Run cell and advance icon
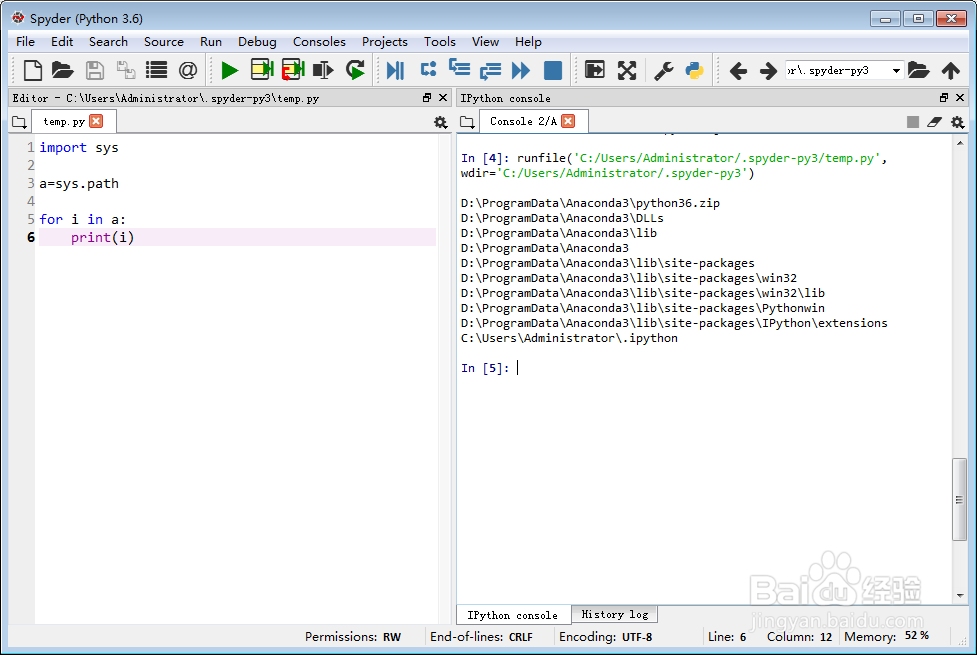The width and height of the screenshot is (977, 655). [293, 70]
